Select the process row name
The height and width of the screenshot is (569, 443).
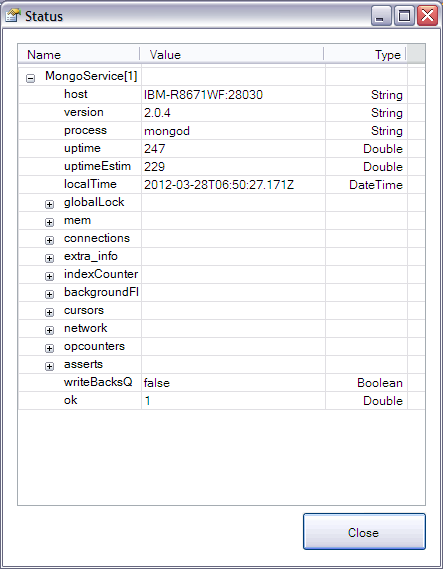coord(85,130)
